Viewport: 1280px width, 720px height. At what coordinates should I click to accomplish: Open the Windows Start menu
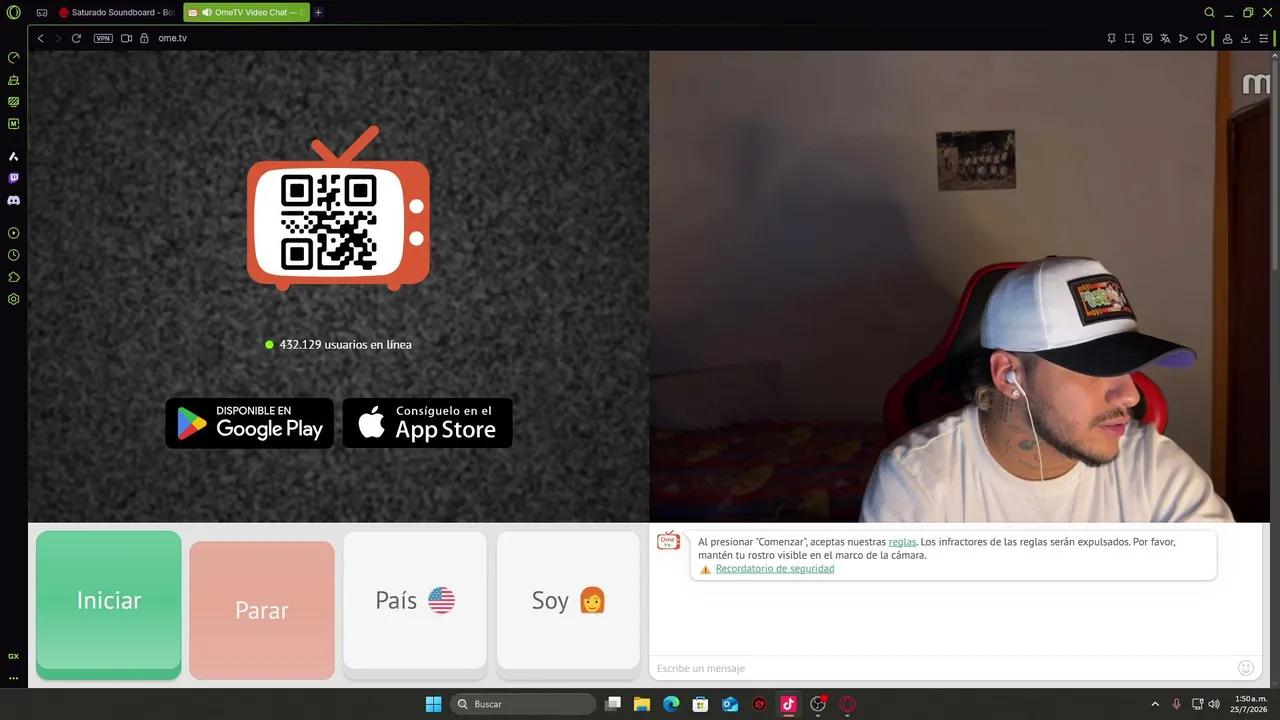433,704
